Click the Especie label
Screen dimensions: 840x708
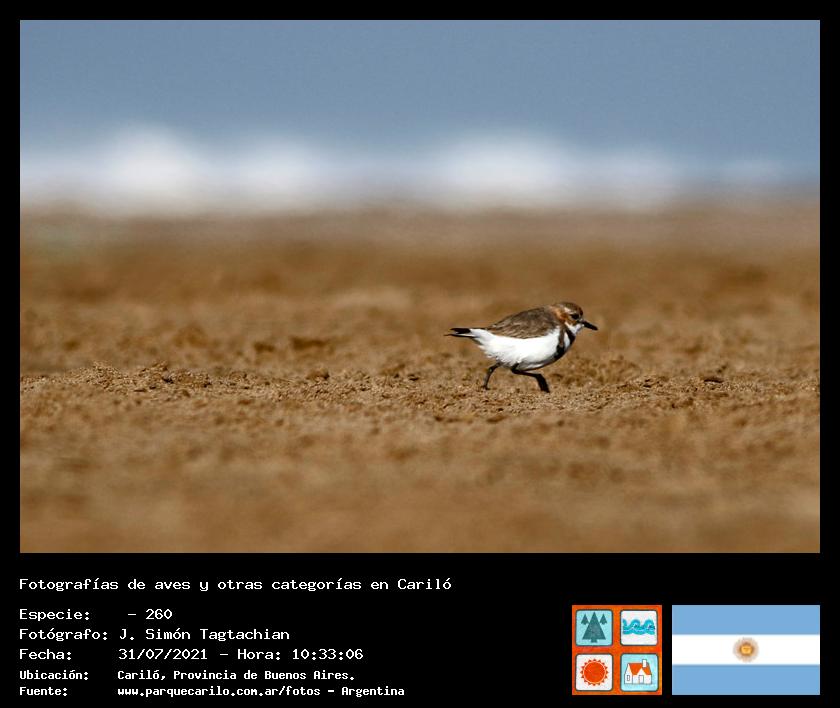55,614
